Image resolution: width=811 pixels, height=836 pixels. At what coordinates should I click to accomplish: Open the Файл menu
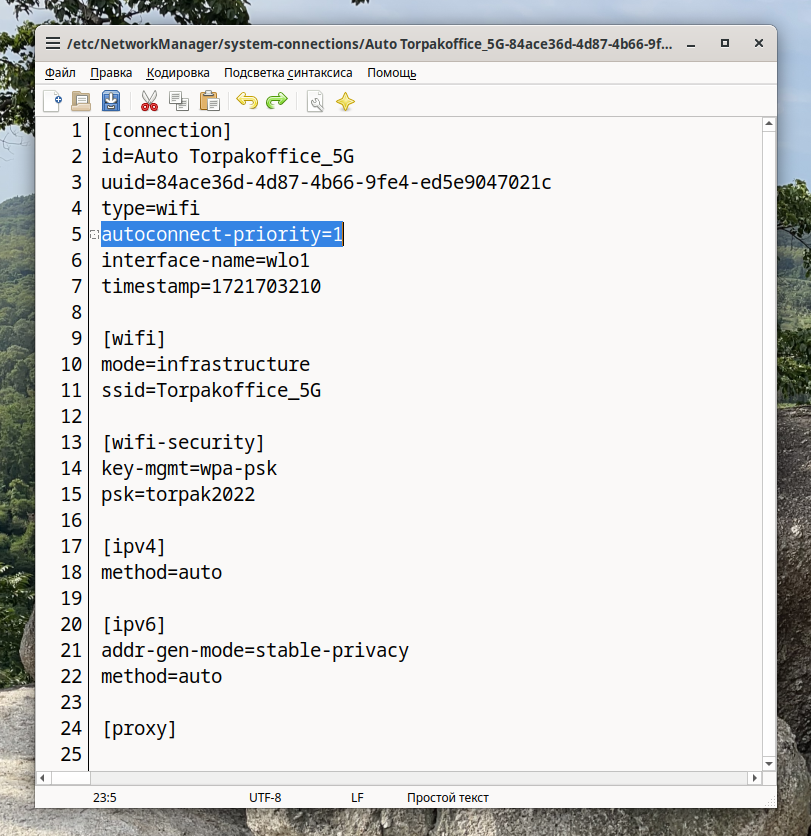point(60,73)
